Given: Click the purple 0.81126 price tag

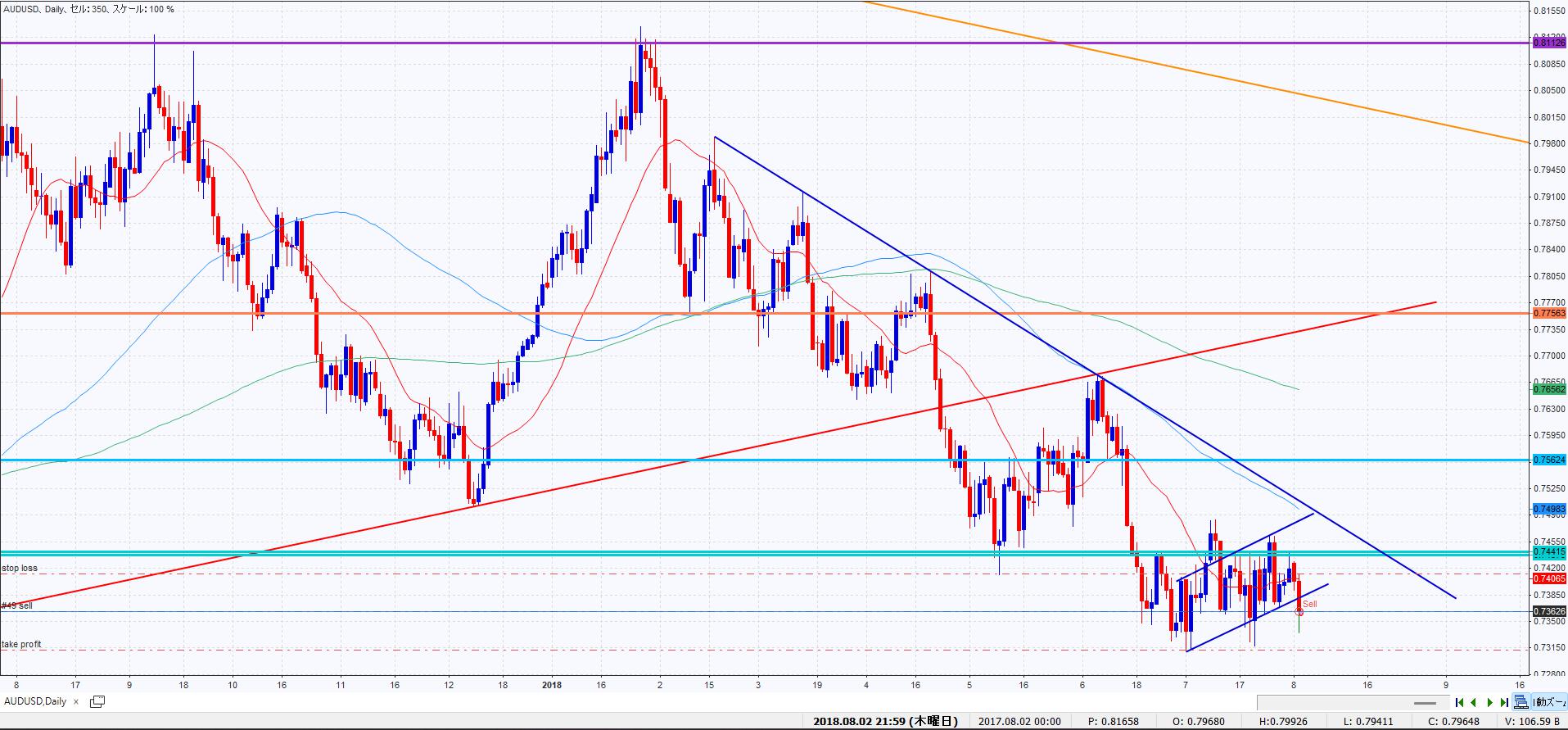Looking at the screenshot, I should point(1548,42).
